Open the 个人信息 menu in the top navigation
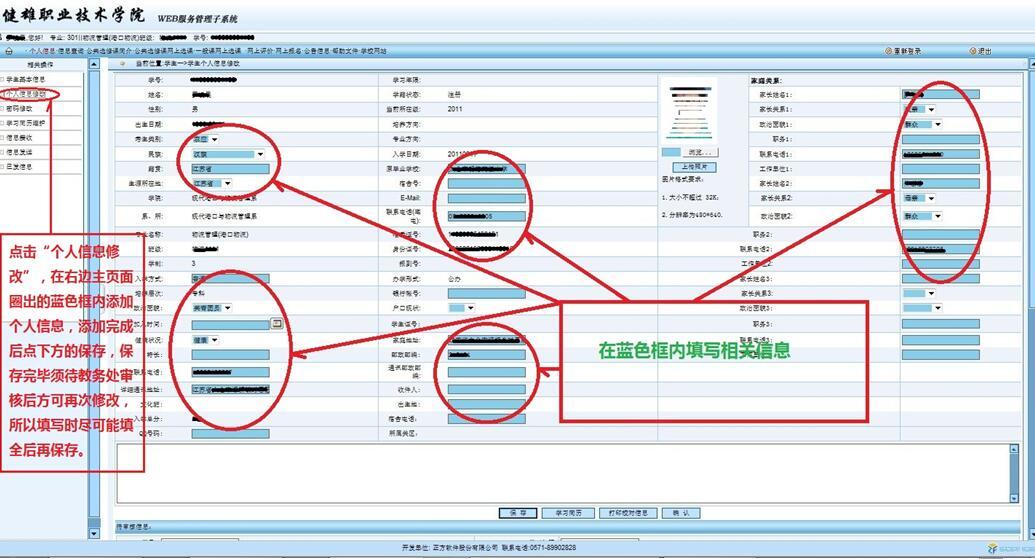This screenshot has width=1035, height=559. coord(42,50)
